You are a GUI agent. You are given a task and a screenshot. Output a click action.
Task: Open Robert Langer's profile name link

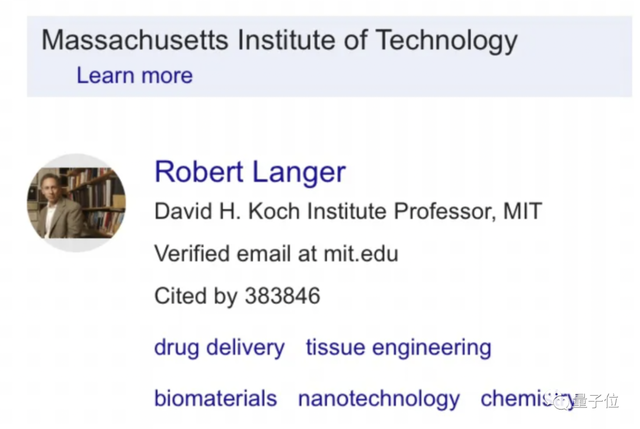[x=249, y=171]
